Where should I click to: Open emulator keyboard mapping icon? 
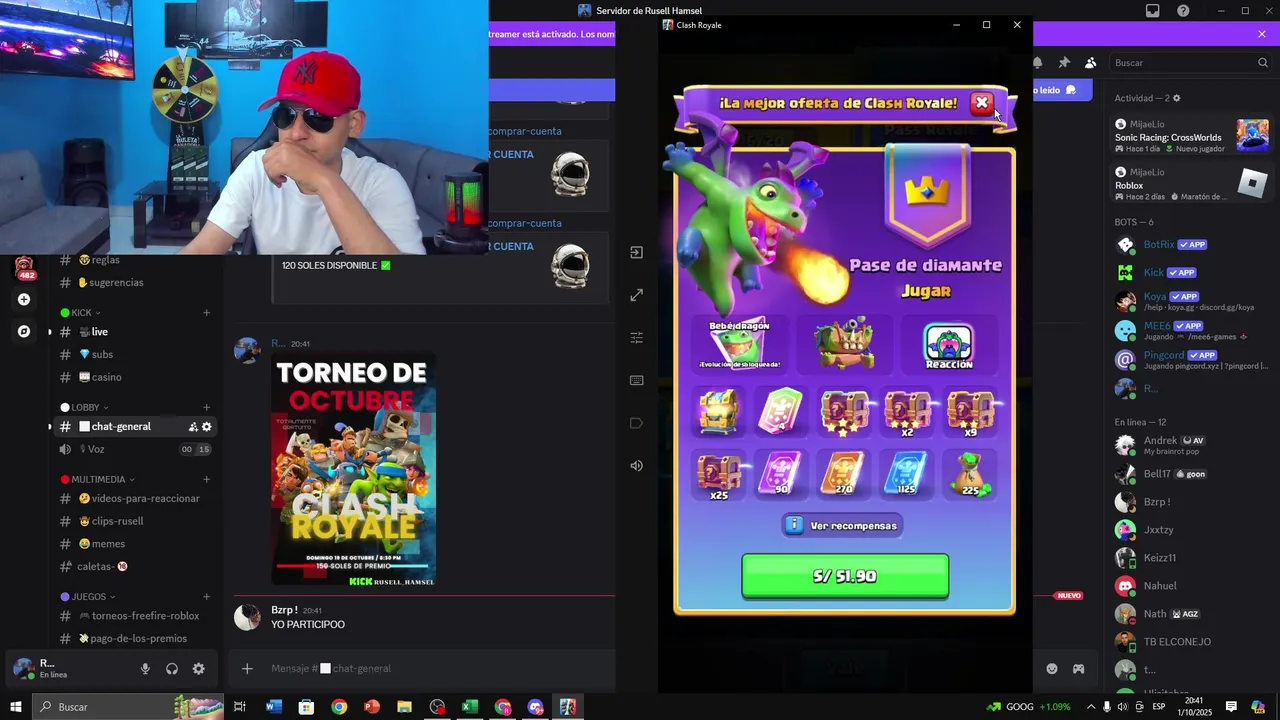(636, 380)
